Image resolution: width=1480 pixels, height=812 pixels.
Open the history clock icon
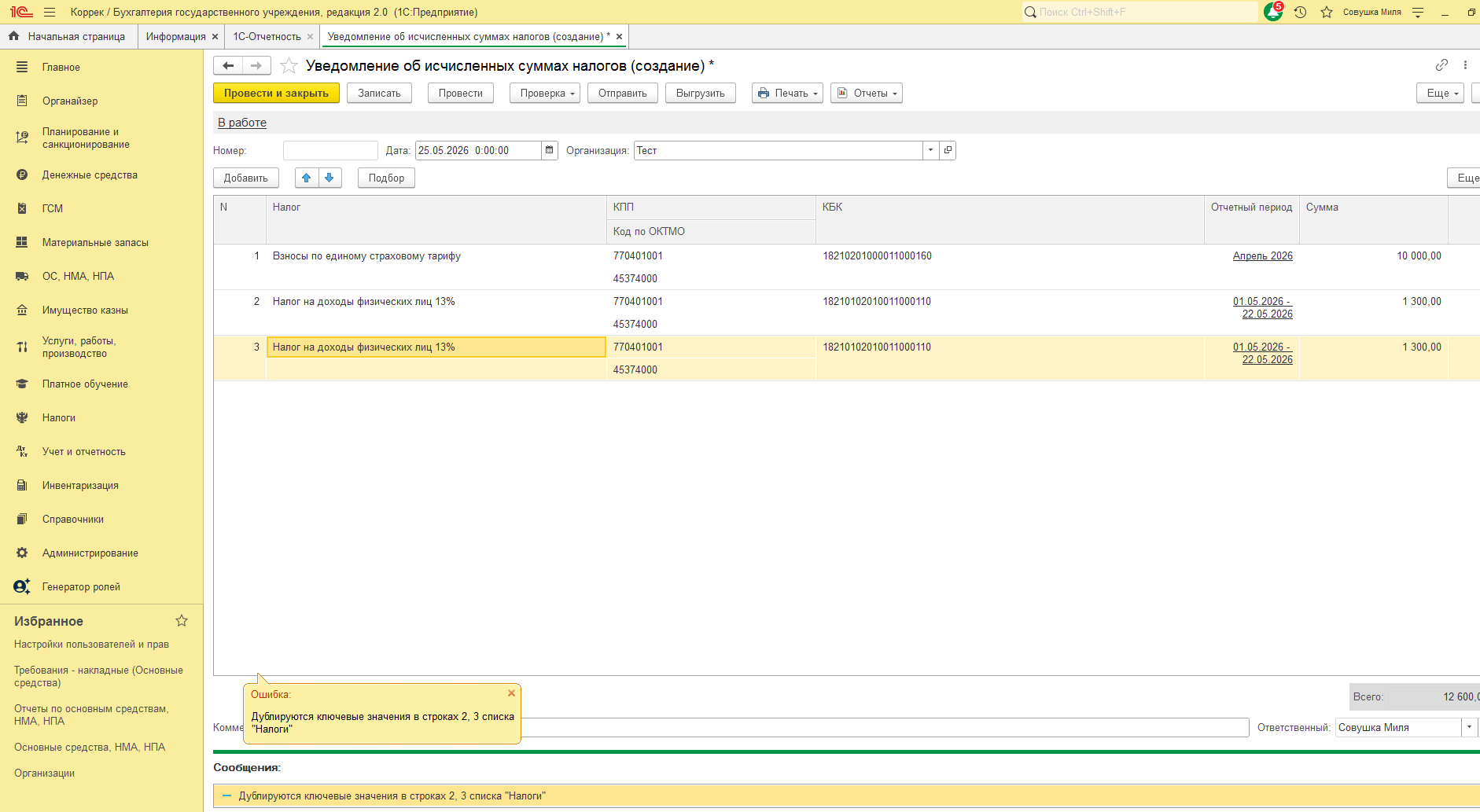tap(1300, 12)
